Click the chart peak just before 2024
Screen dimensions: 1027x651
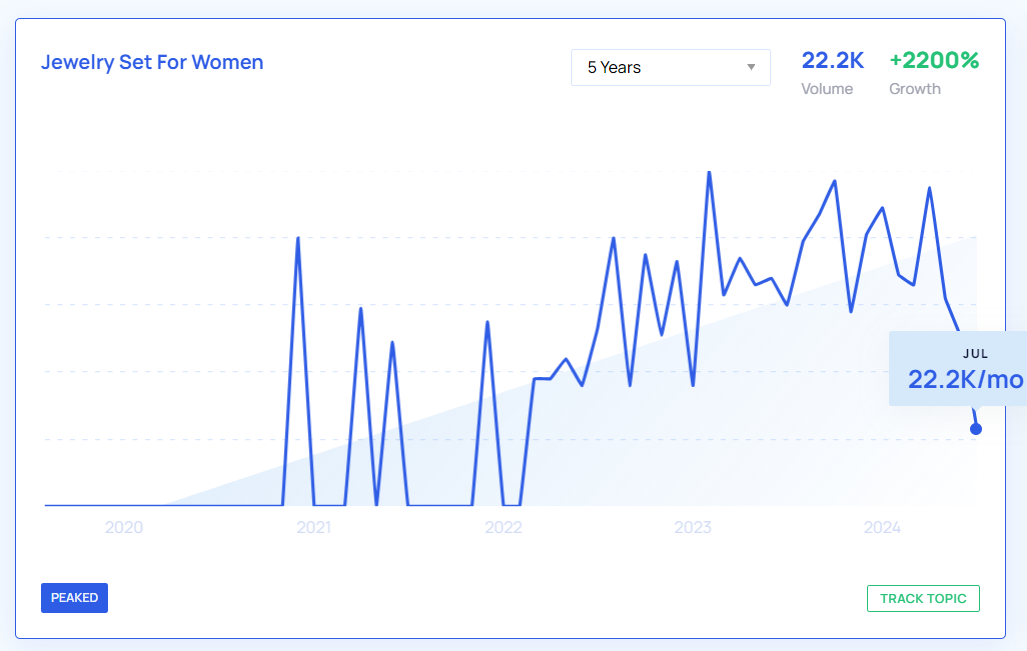[835, 182]
